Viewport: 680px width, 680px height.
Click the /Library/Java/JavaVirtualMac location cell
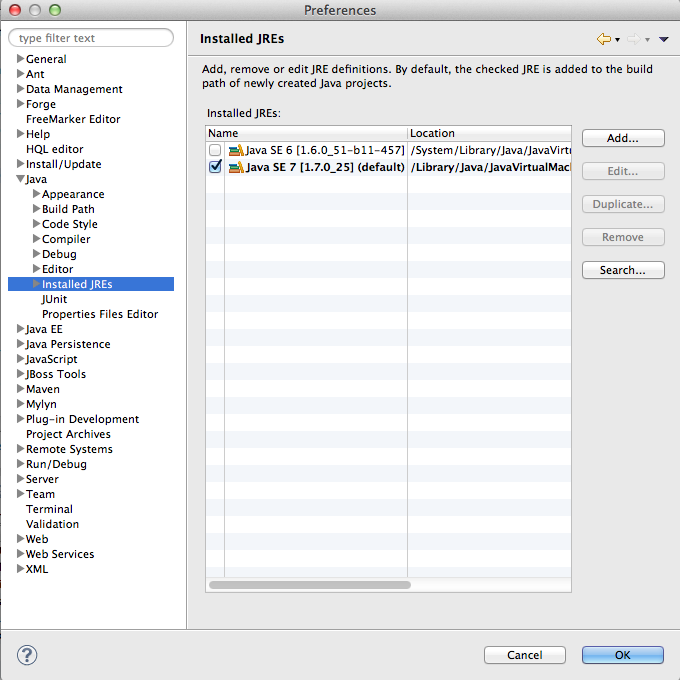point(490,167)
